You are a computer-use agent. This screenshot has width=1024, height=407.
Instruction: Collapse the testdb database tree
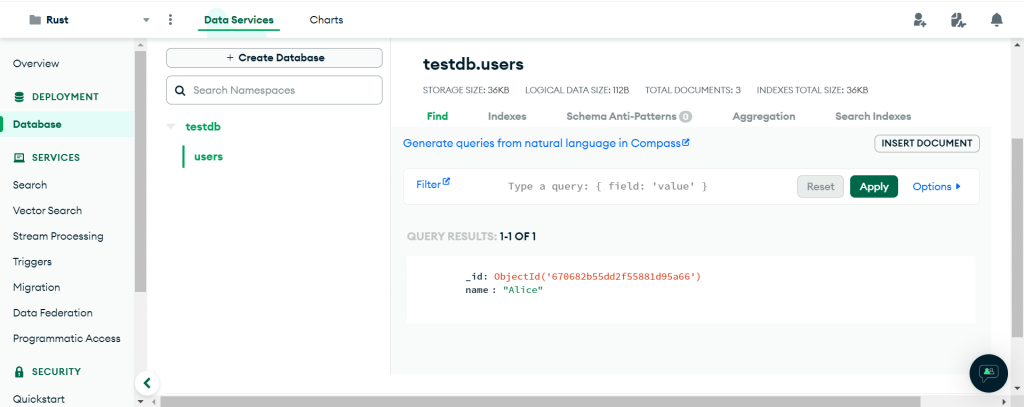[171, 127]
